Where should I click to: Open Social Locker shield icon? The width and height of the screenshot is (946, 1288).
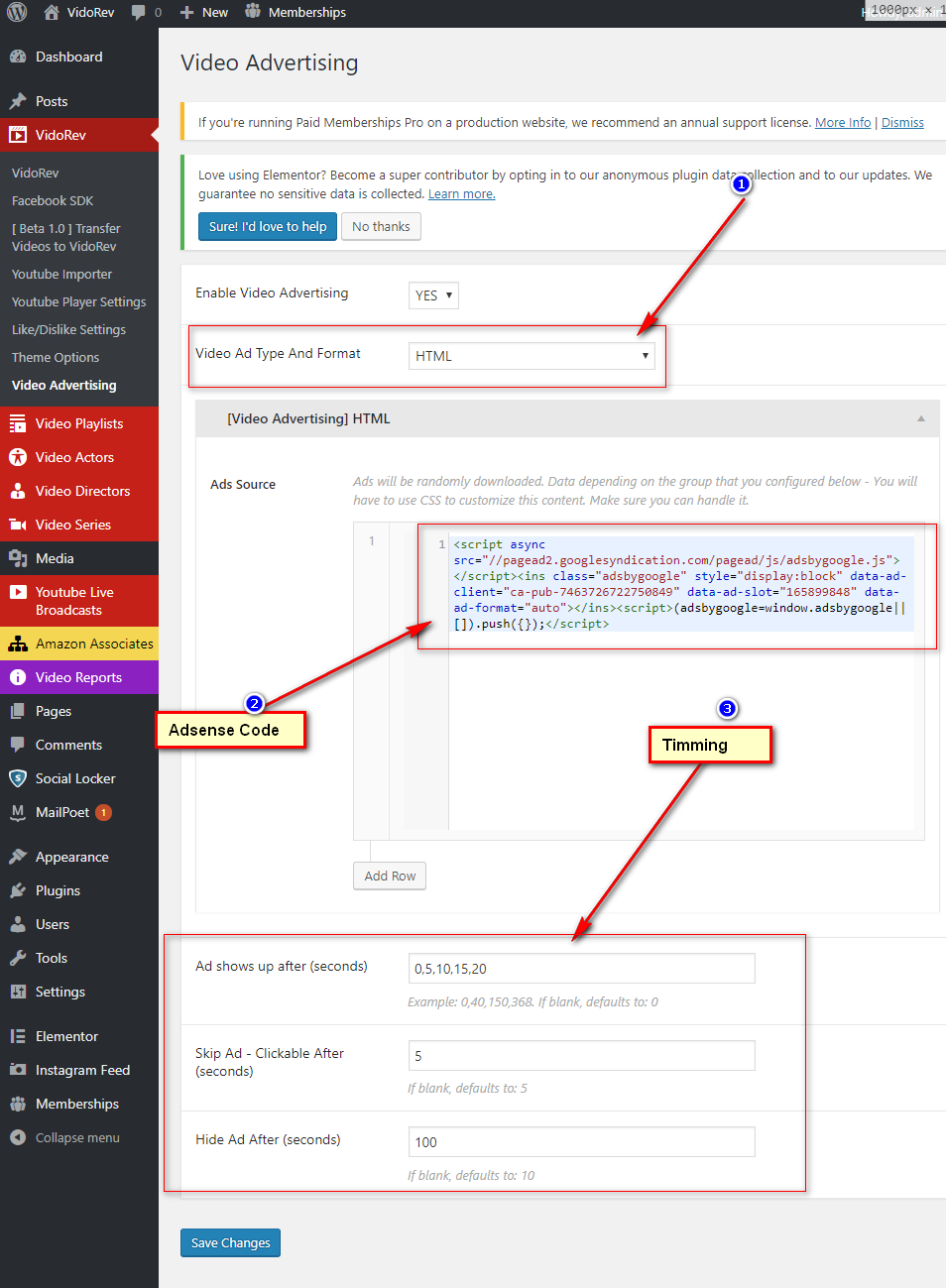(18, 778)
